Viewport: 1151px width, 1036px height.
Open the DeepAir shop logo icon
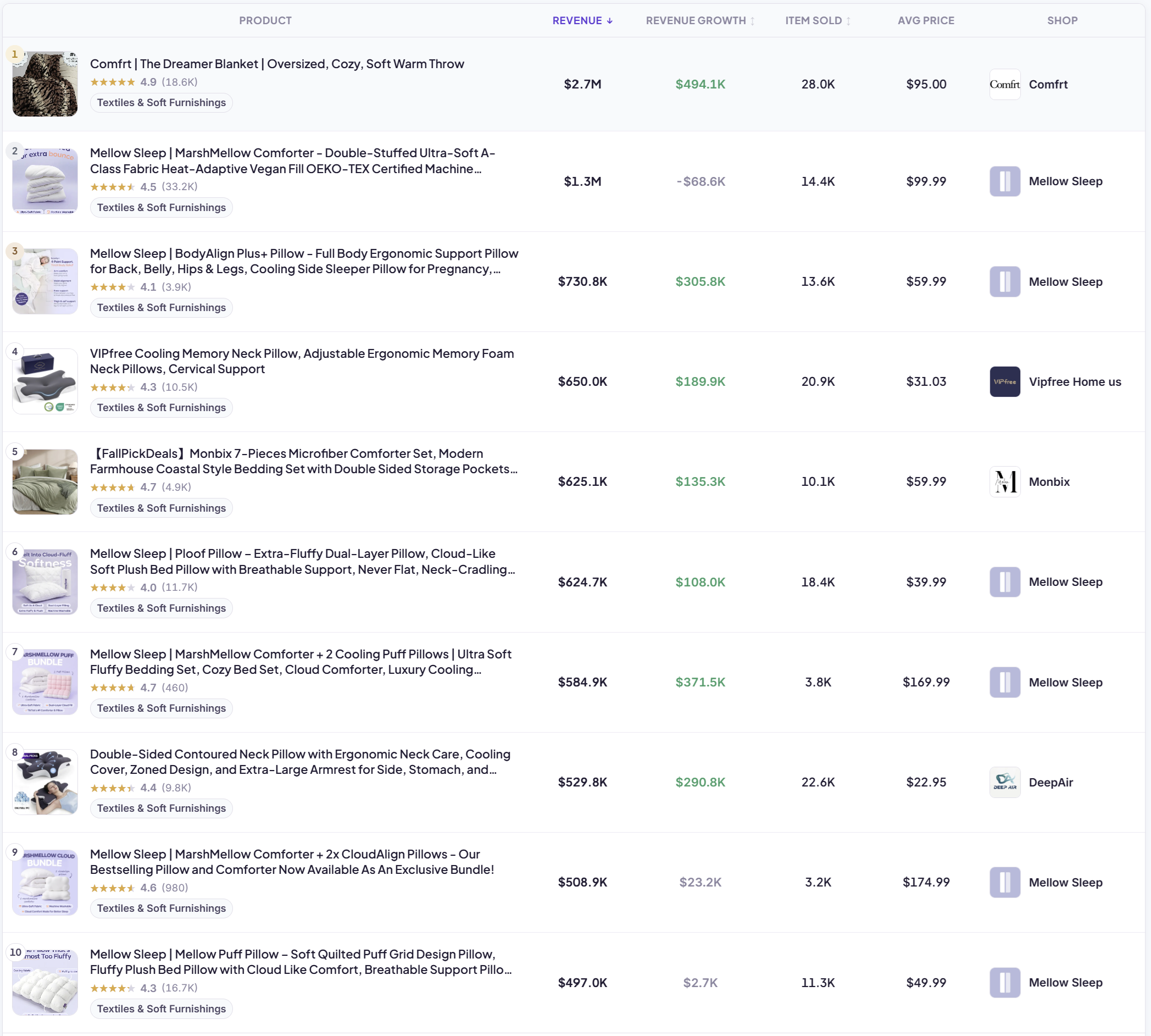coord(1004,782)
